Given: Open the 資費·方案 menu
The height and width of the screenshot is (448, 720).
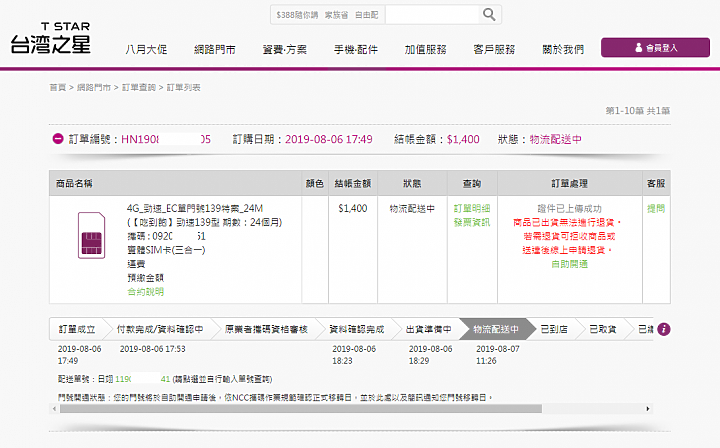Looking at the screenshot, I should tap(284, 49).
